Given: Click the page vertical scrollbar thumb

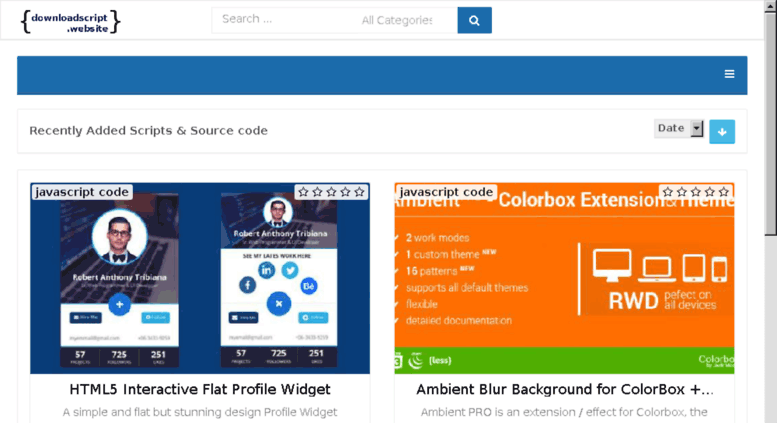Looking at the screenshot, I should (770, 122).
